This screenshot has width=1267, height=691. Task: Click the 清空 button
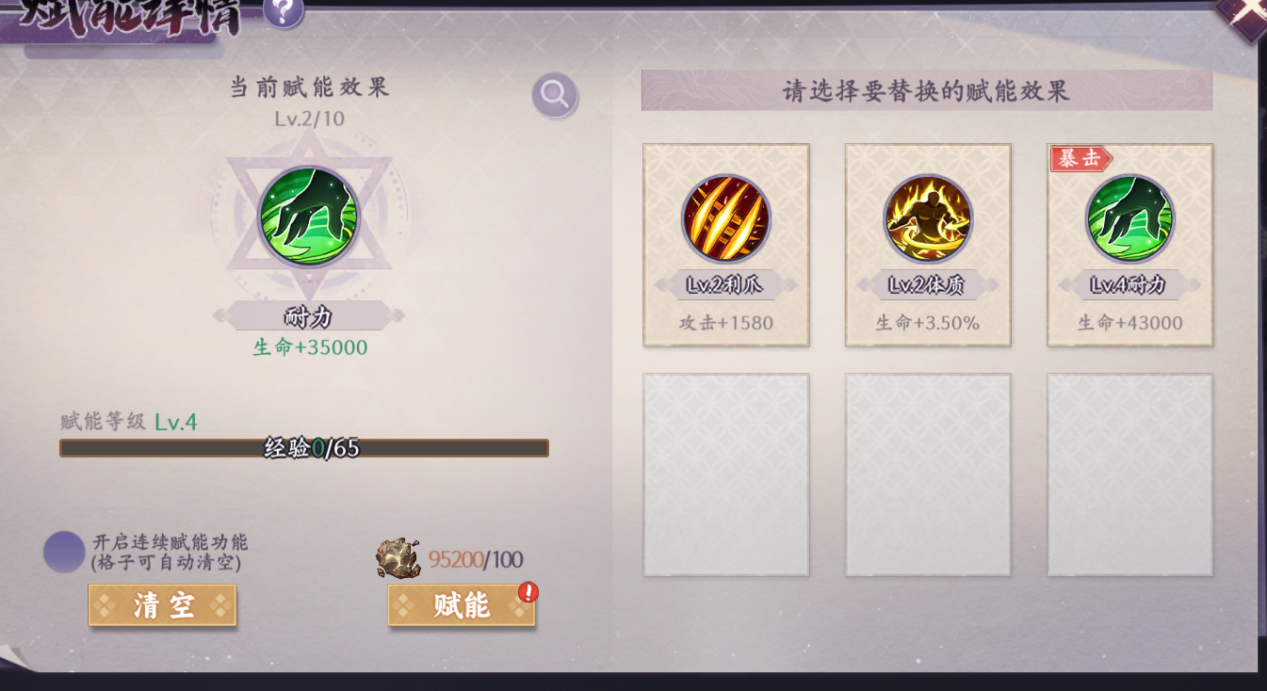162,605
